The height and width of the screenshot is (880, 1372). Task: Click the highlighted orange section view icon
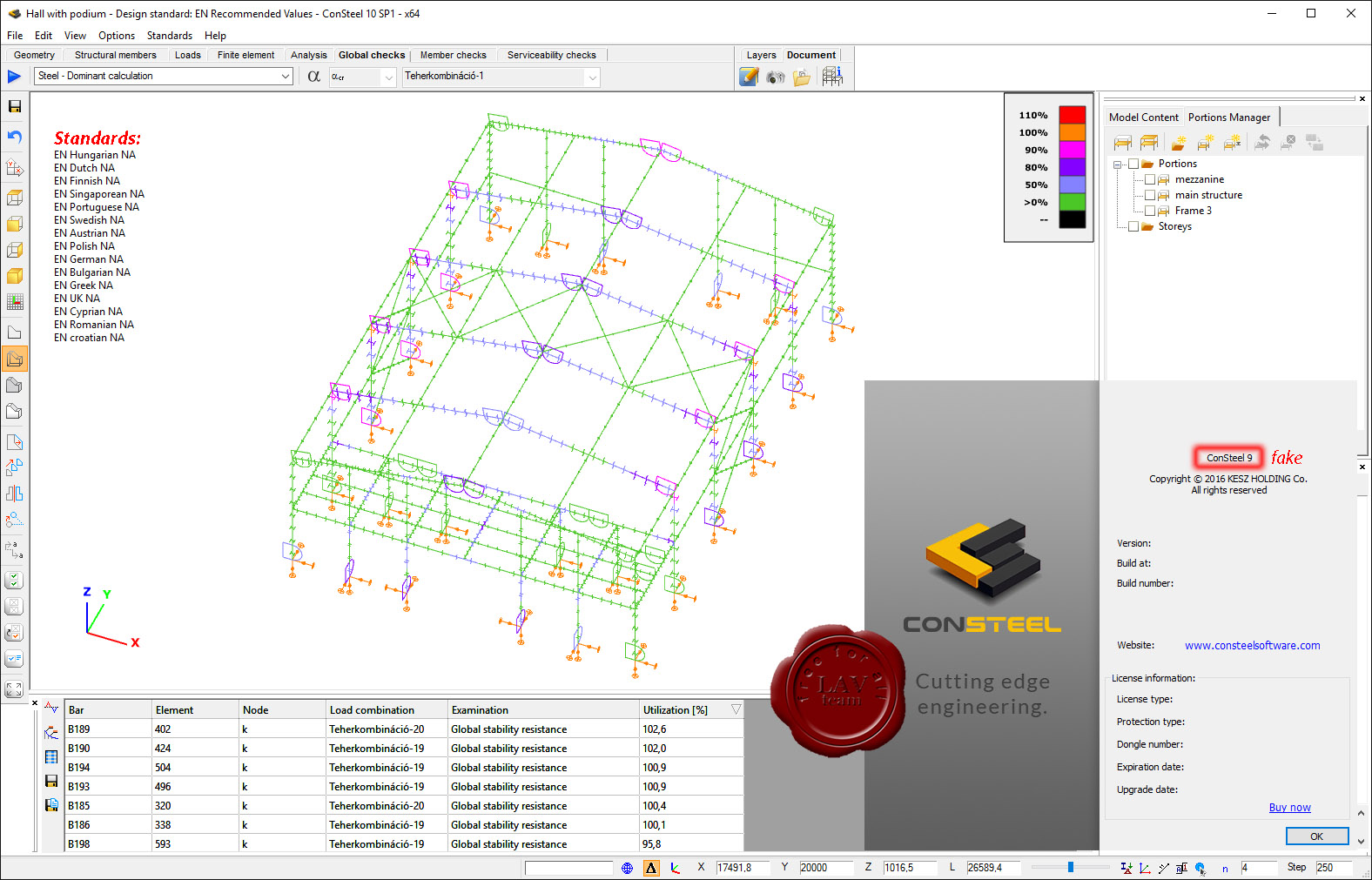(15, 359)
